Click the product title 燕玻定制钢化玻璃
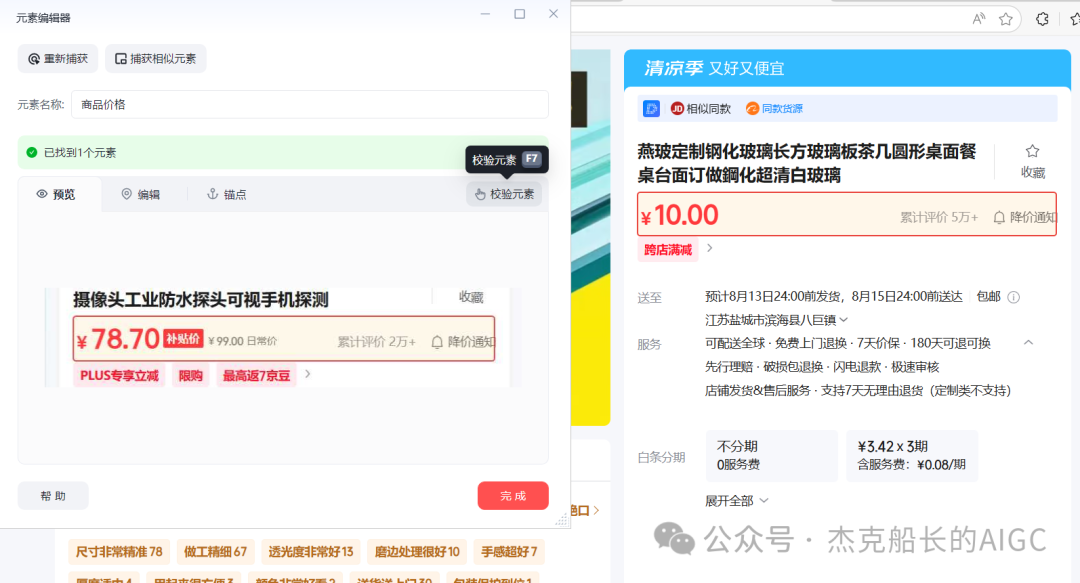 coord(807,163)
